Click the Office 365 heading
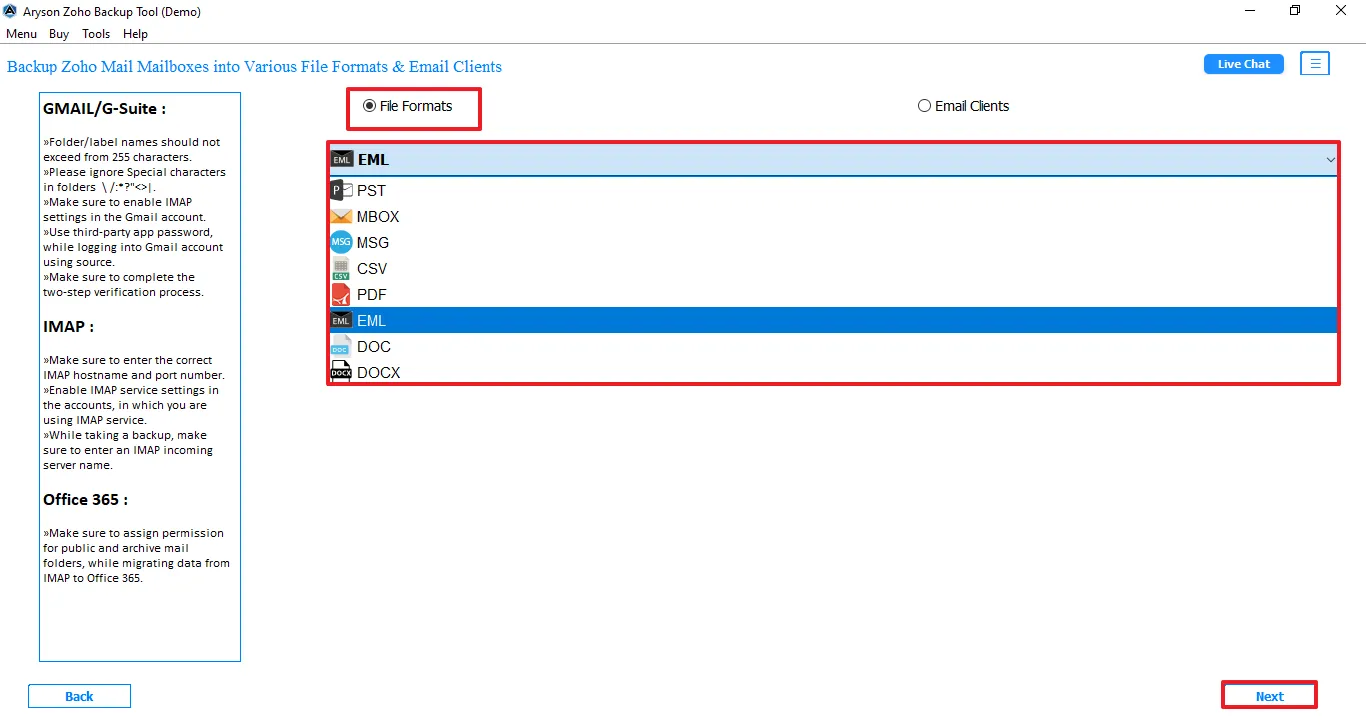This screenshot has height=728, width=1366. click(x=85, y=500)
